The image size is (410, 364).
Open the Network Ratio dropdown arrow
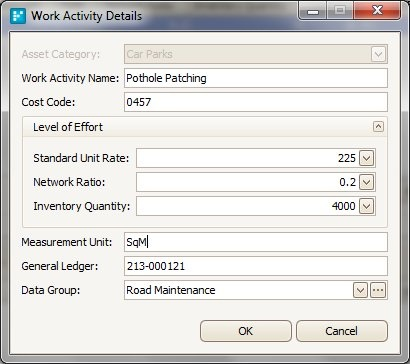367,182
